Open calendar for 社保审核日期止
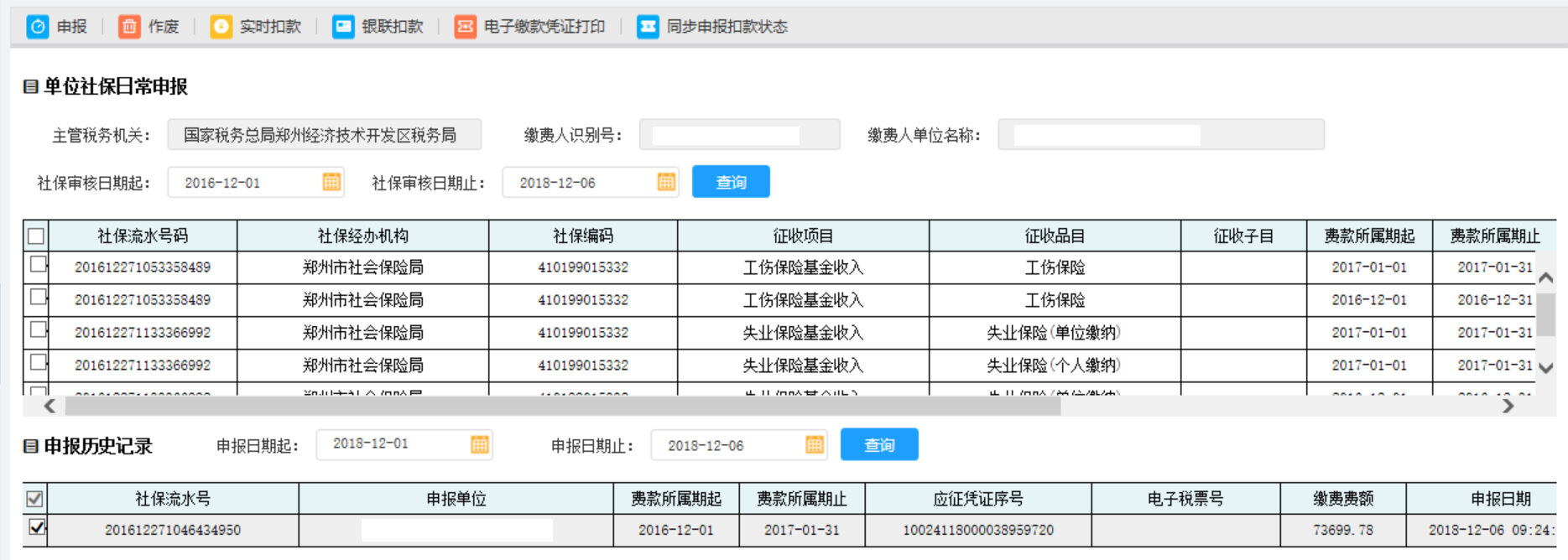The width and height of the screenshot is (1568, 560). point(666,182)
